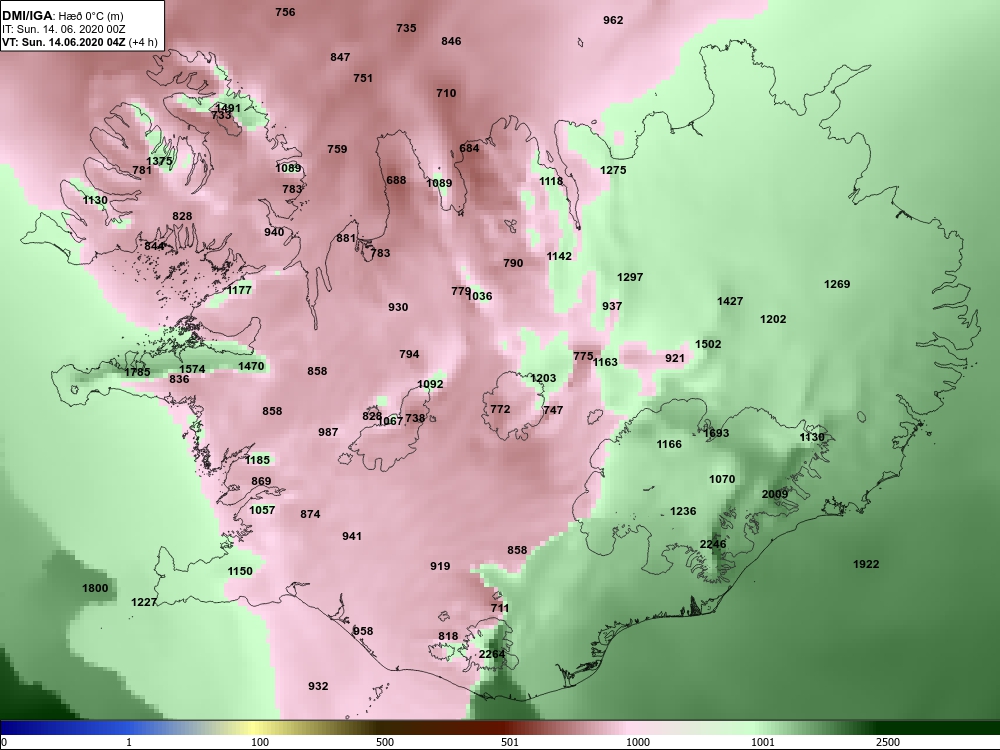
Task: Click the map value 932
Action: (318, 686)
